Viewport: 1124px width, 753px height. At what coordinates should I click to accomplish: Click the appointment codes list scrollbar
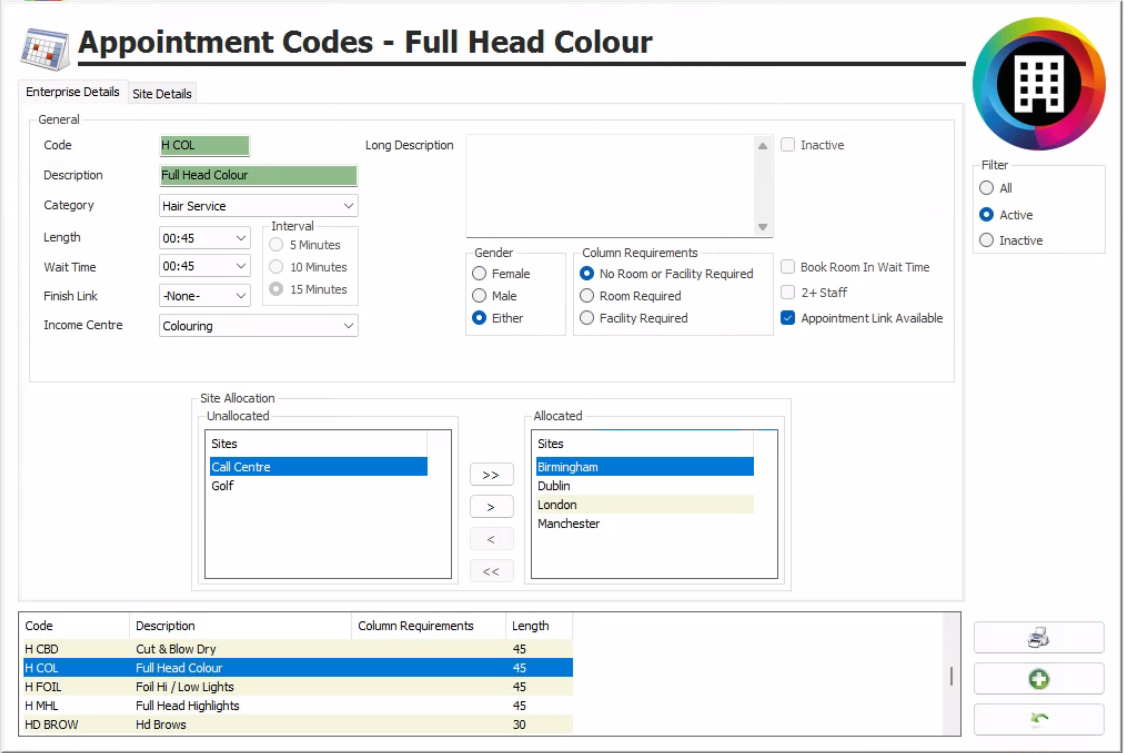951,676
